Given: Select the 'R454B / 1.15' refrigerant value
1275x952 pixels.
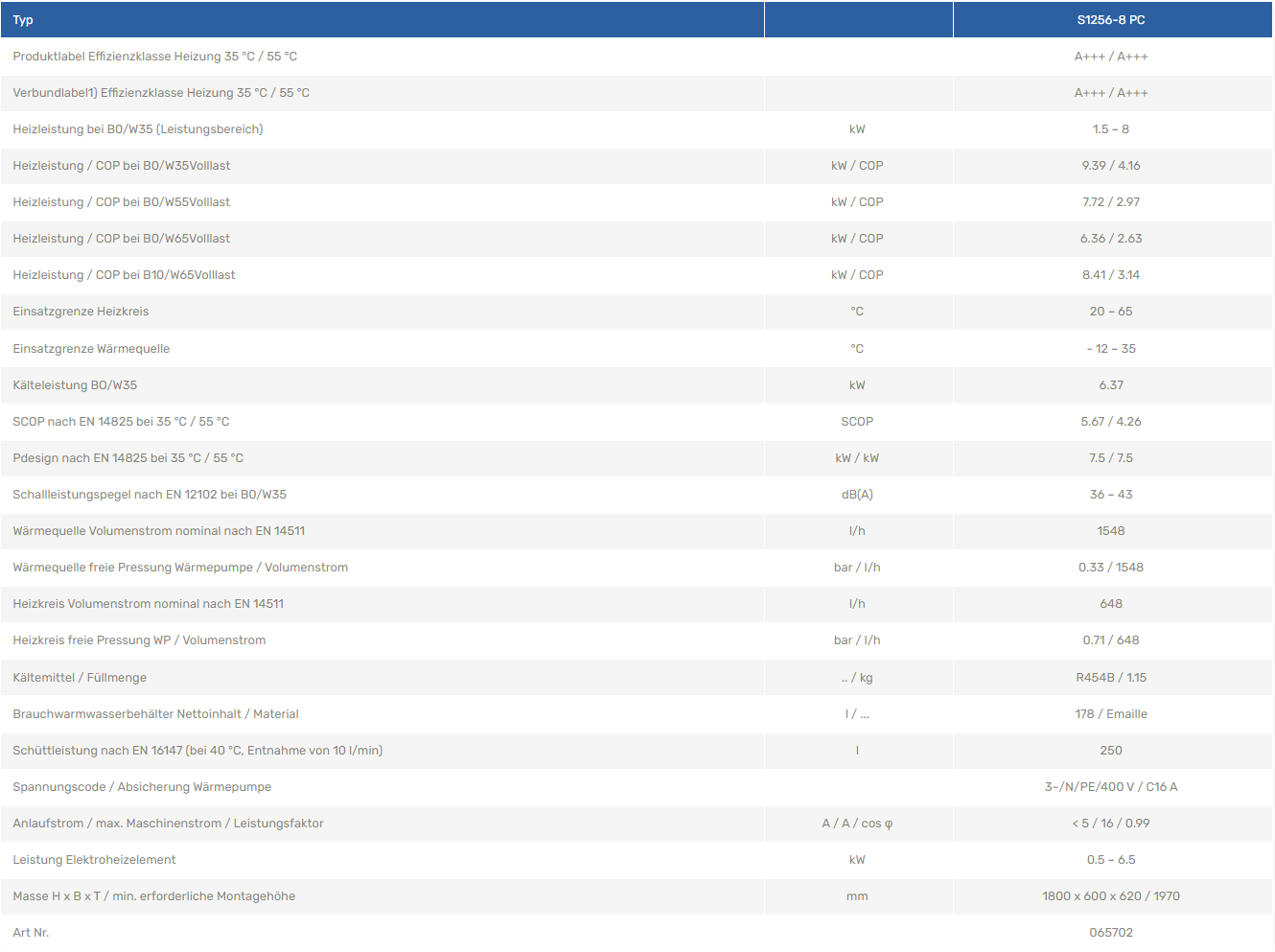Looking at the screenshot, I should pos(1110,678).
